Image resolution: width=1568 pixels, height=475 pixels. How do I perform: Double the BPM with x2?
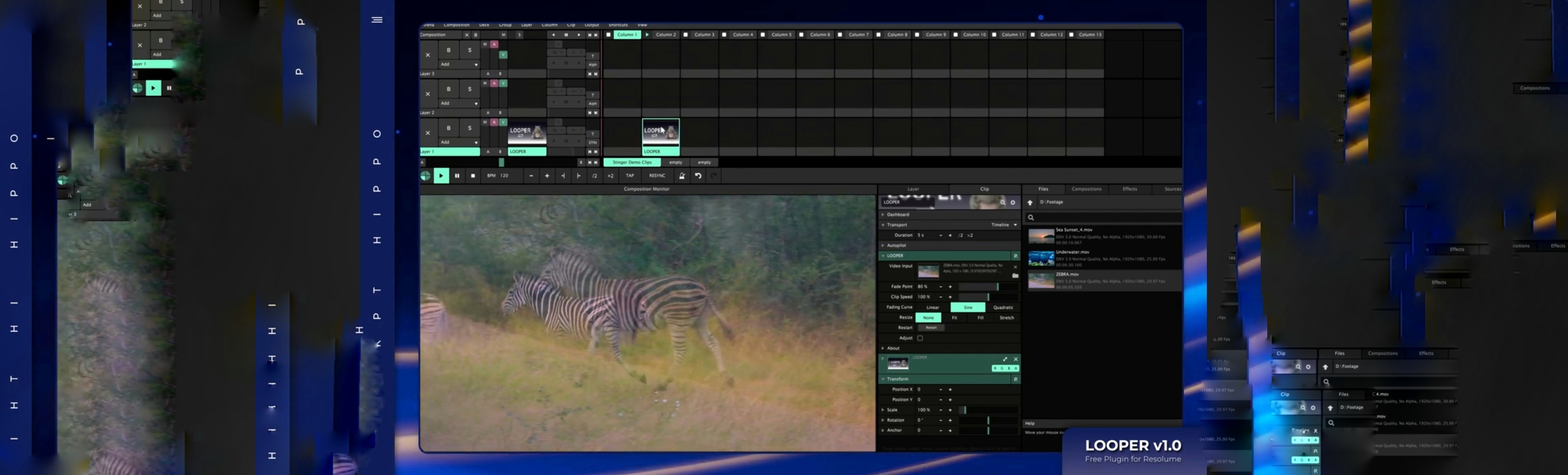pyautogui.click(x=611, y=176)
